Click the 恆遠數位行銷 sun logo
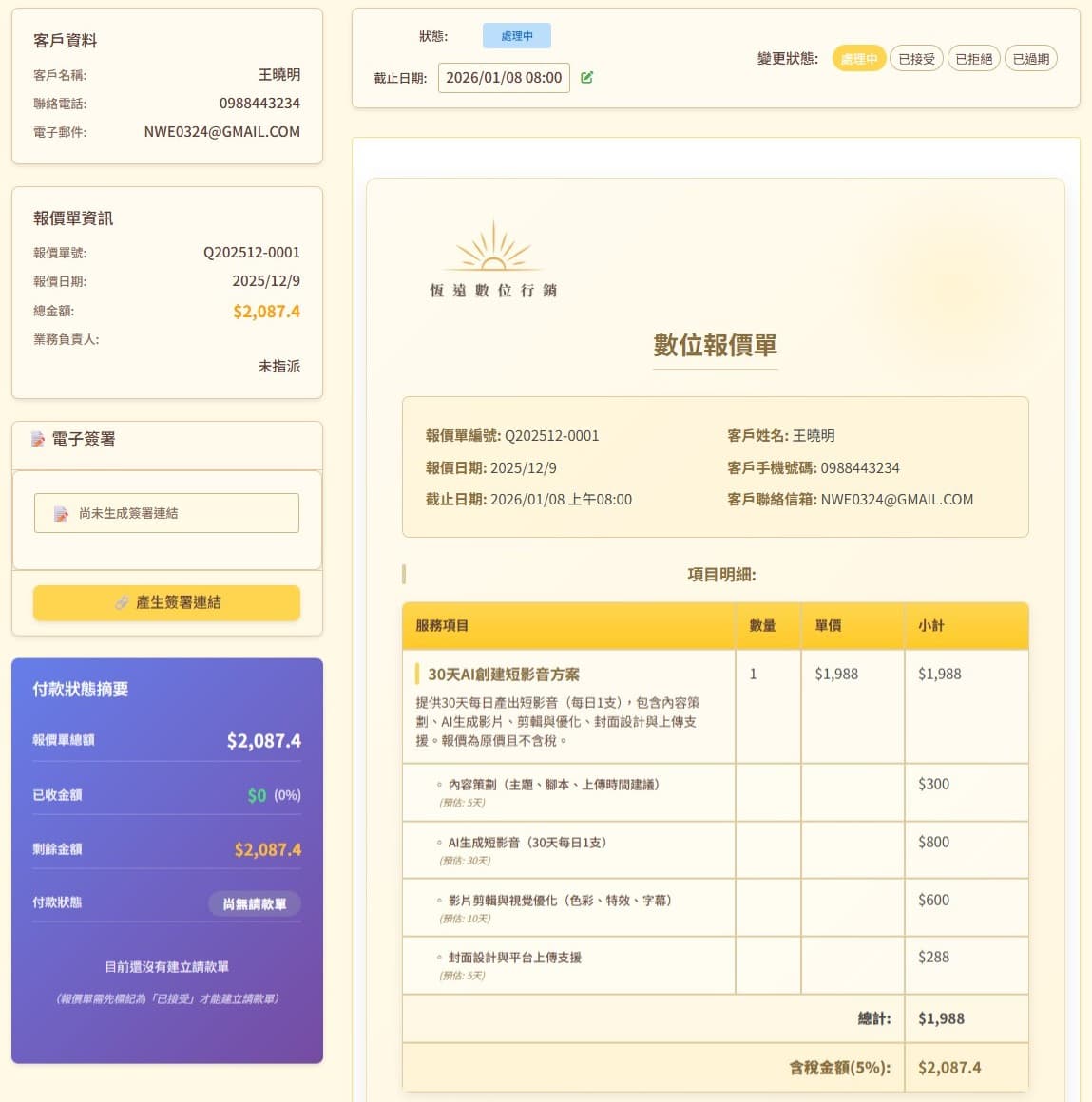The height and width of the screenshot is (1102, 1092). pos(492,249)
